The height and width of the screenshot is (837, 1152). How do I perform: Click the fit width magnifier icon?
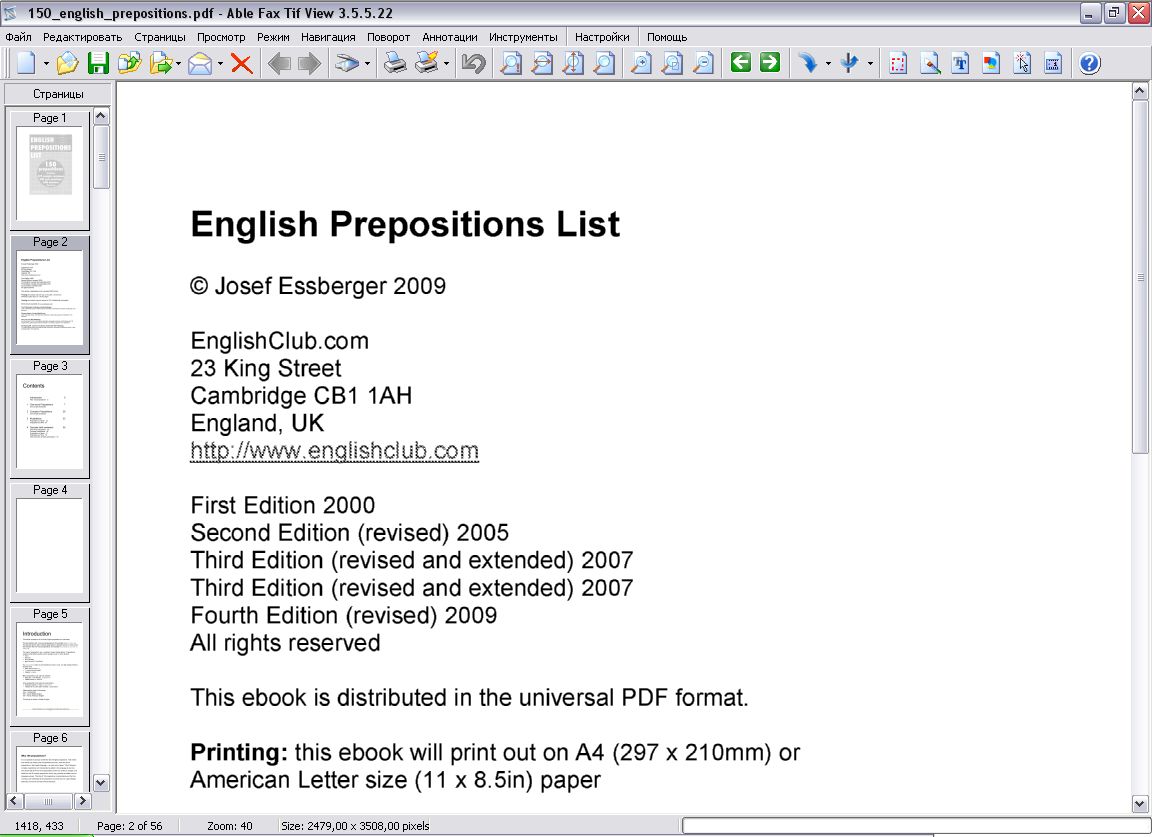pyautogui.click(x=541, y=63)
